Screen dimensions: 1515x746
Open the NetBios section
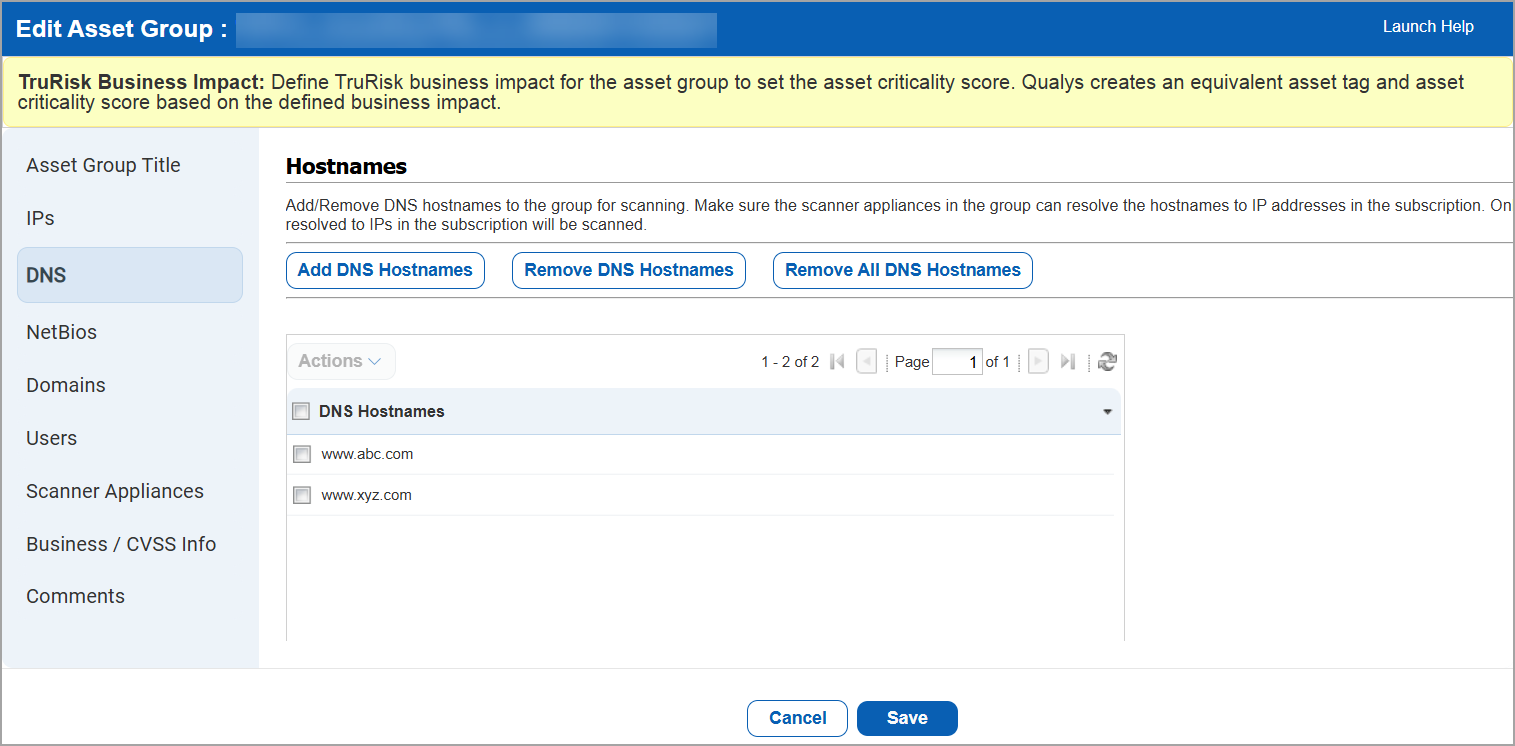click(x=61, y=332)
